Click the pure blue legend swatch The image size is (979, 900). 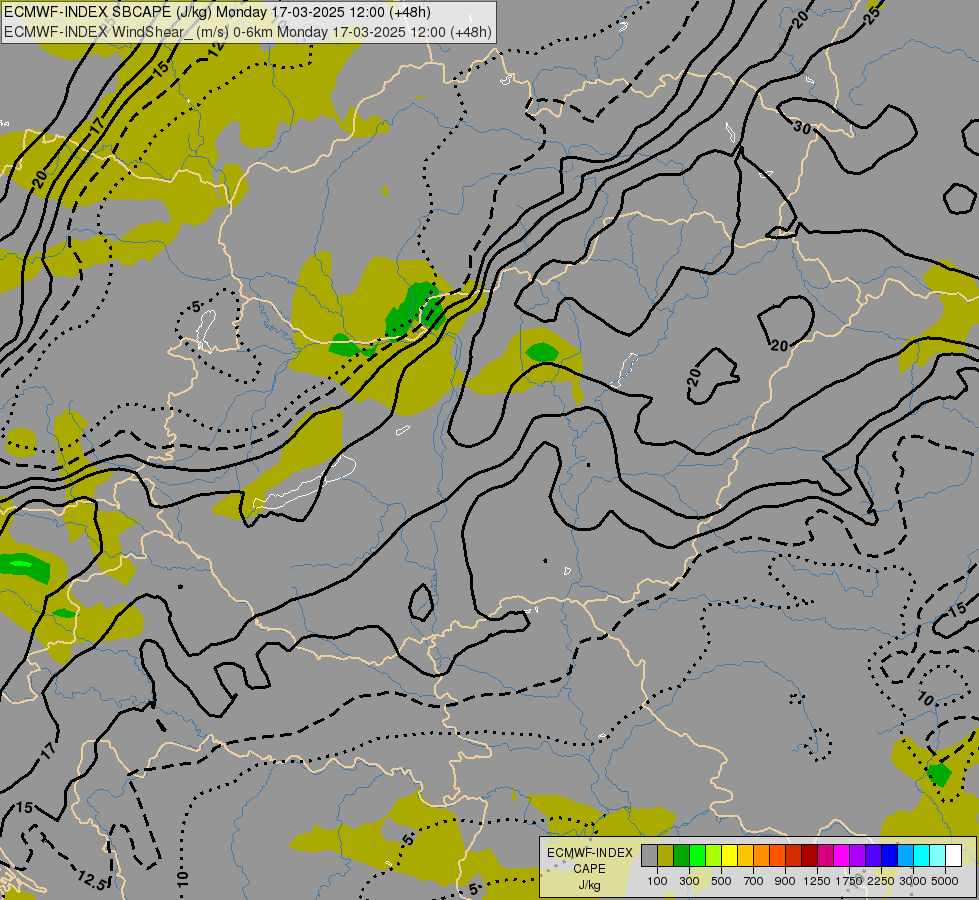pyautogui.click(x=890, y=856)
